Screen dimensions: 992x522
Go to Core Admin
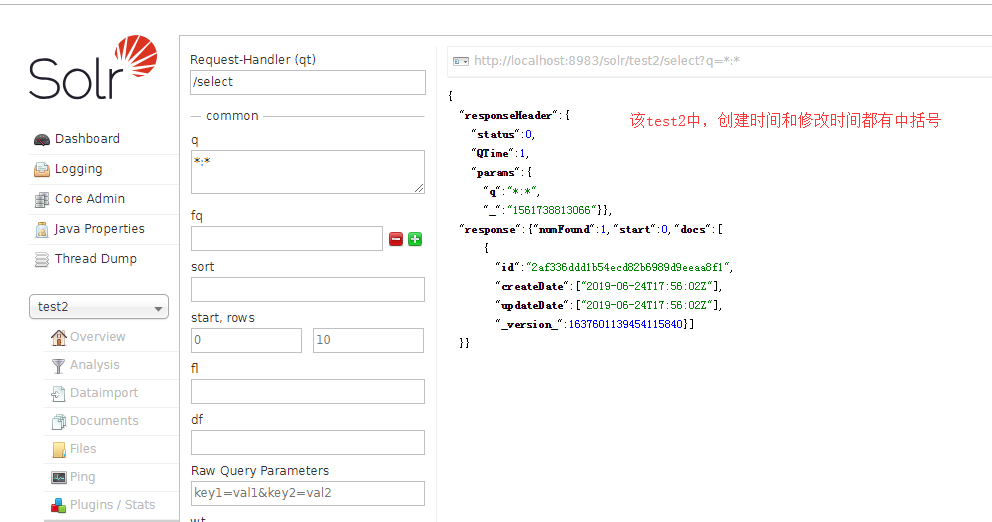(x=90, y=199)
